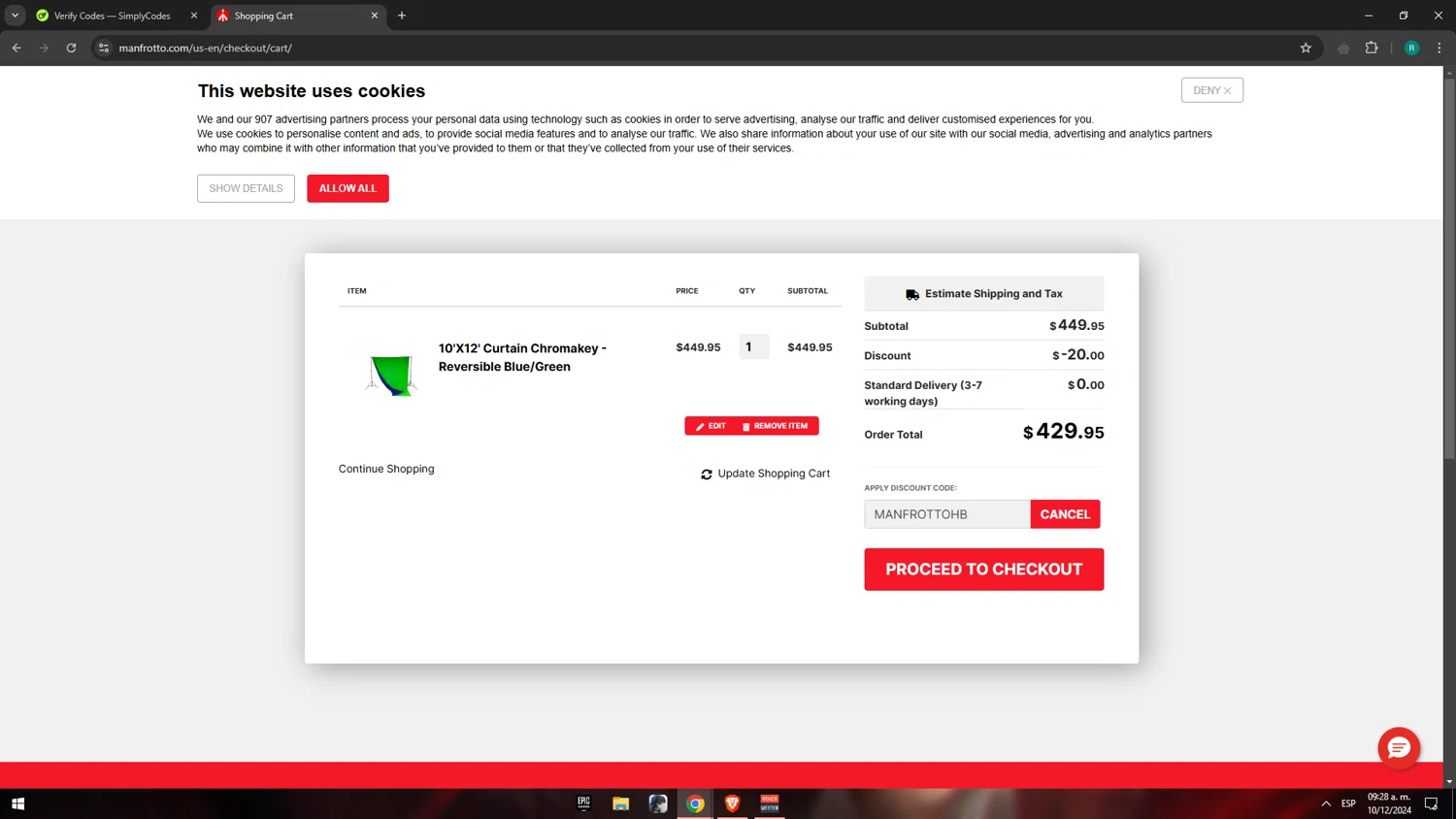
Task: Open Epic Games launcher in taskbar
Action: coord(583,803)
